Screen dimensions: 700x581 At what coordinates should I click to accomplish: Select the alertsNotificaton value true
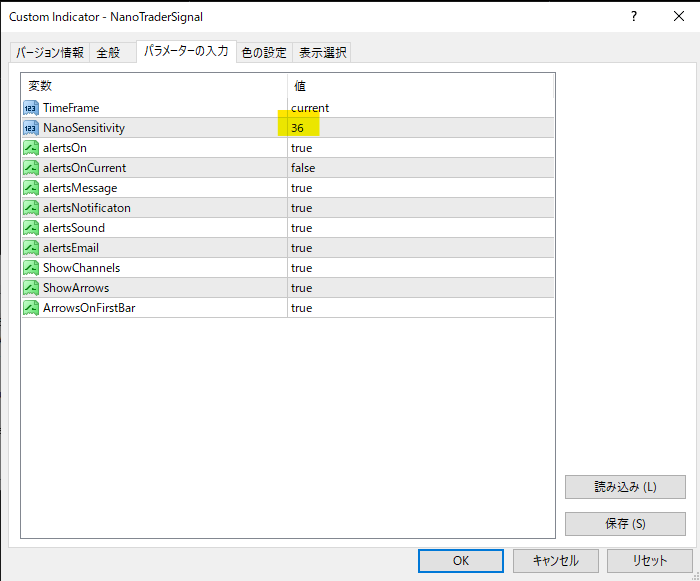(301, 208)
